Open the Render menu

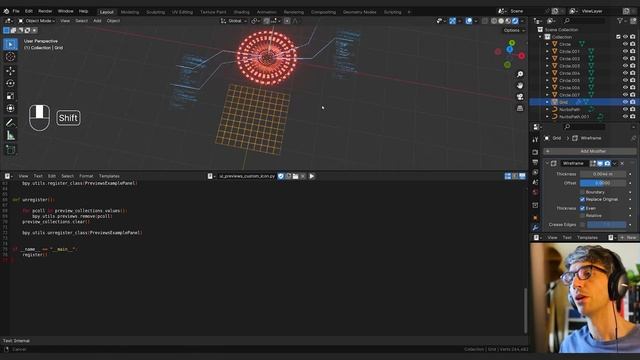[x=45, y=11]
